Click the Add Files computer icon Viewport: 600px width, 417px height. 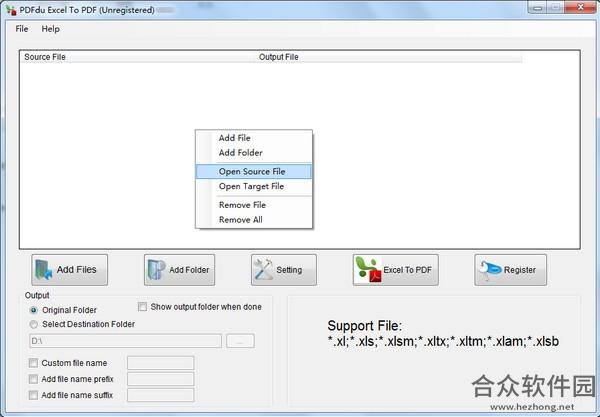(44, 270)
